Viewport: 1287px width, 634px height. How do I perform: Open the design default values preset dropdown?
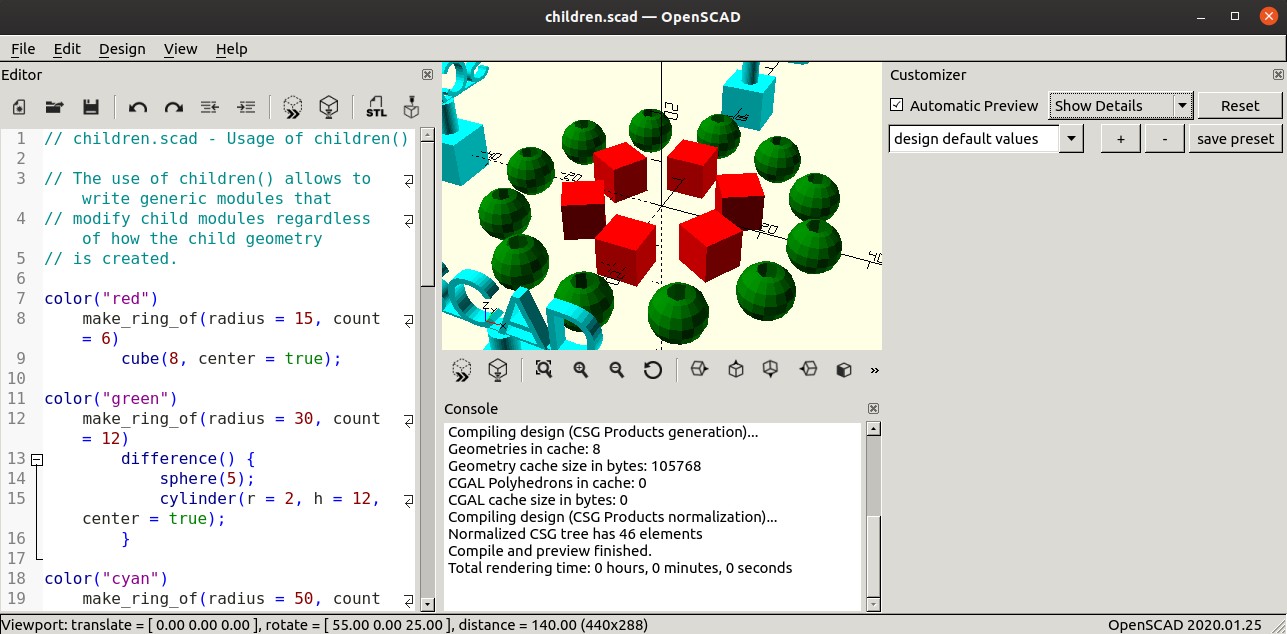tap(985, 139)
